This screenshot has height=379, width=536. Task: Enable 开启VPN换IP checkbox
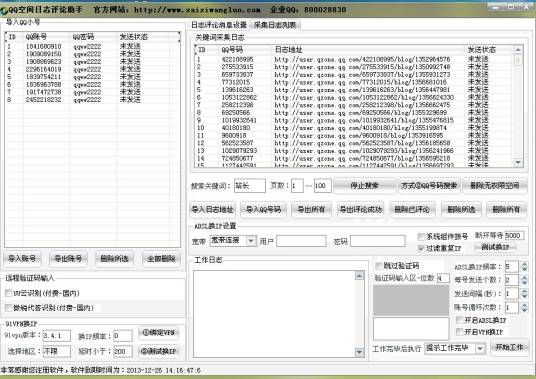460,332
